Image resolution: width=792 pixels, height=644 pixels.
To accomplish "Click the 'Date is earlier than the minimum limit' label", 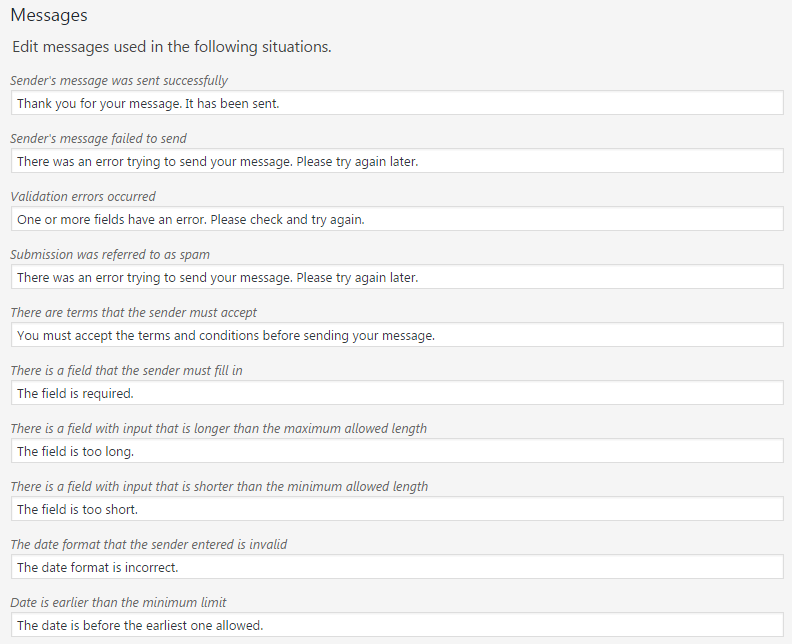I will (118, 603).
